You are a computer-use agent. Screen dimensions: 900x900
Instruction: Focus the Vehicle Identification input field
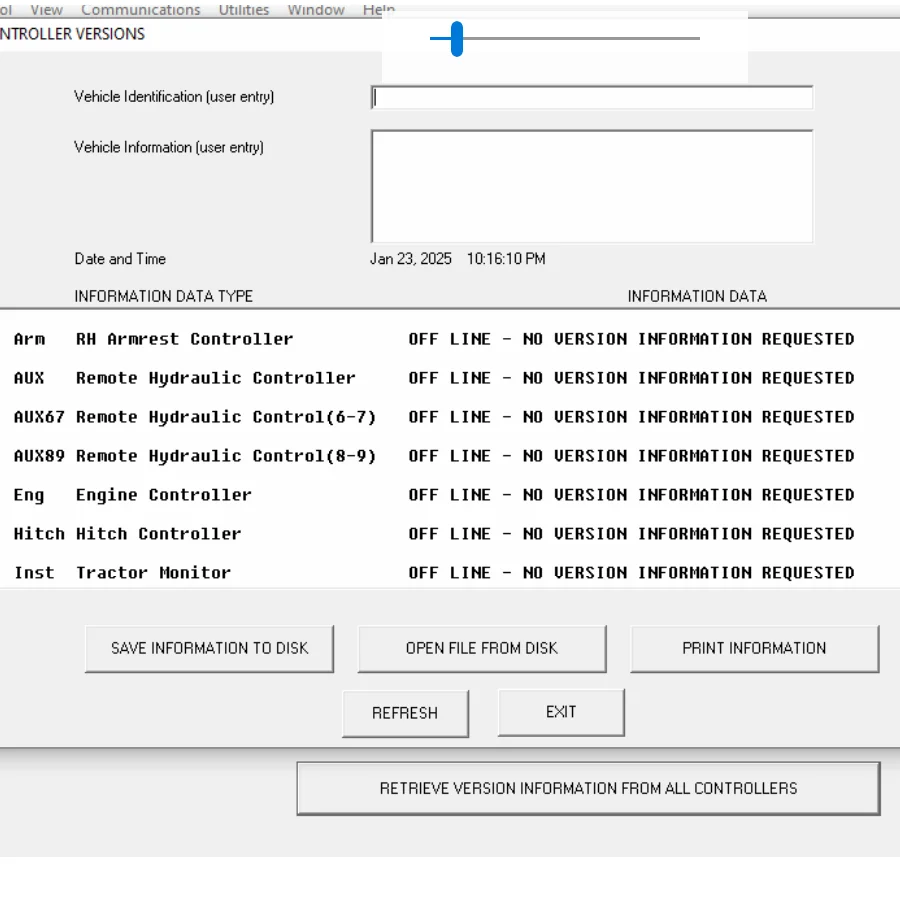click(x=592, y=98)
